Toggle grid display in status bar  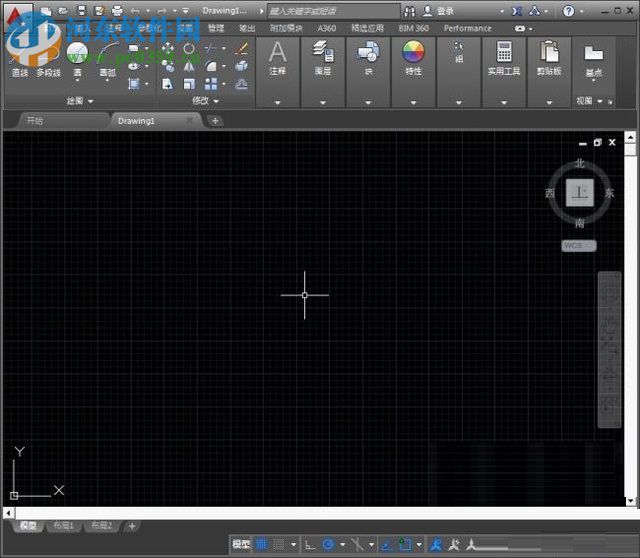261,545
